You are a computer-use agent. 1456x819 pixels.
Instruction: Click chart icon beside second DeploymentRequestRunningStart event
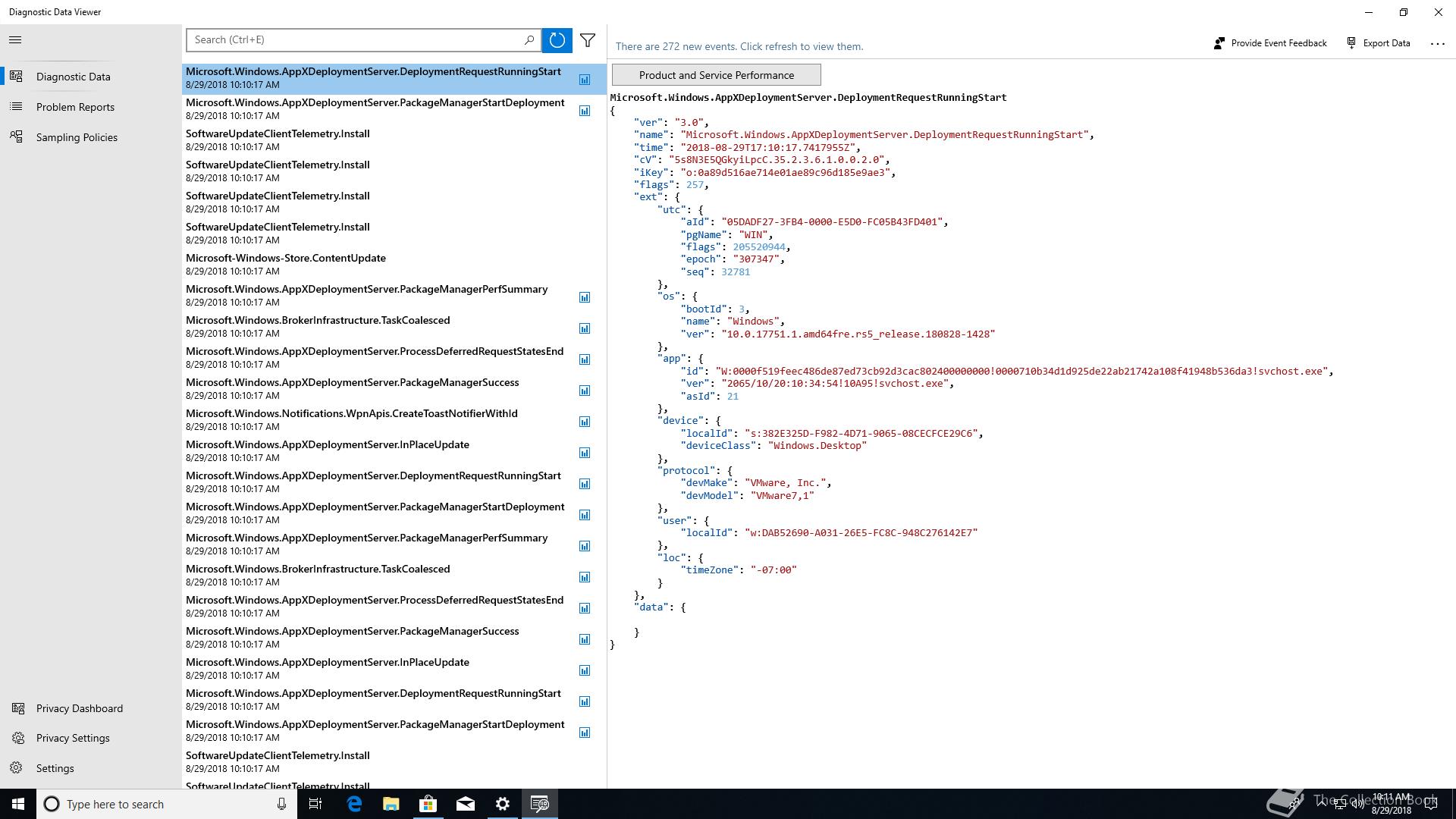(585, 484)
